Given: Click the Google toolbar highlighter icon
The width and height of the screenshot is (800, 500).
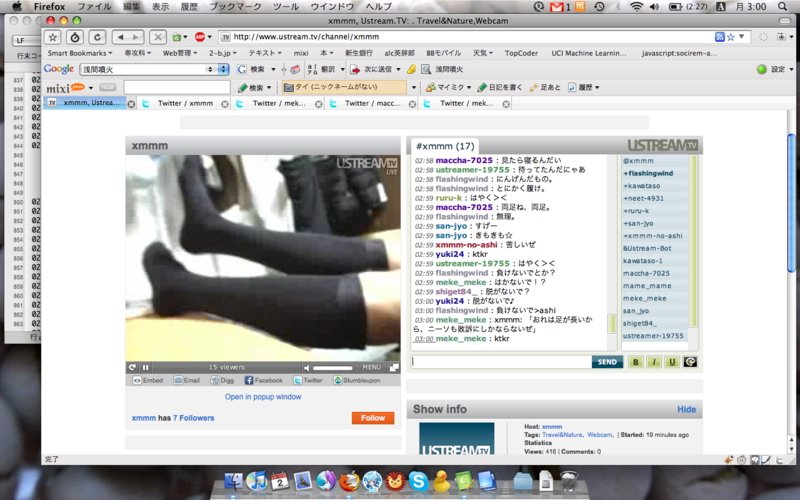Looking at the screenshot, I should coord(411,69).
